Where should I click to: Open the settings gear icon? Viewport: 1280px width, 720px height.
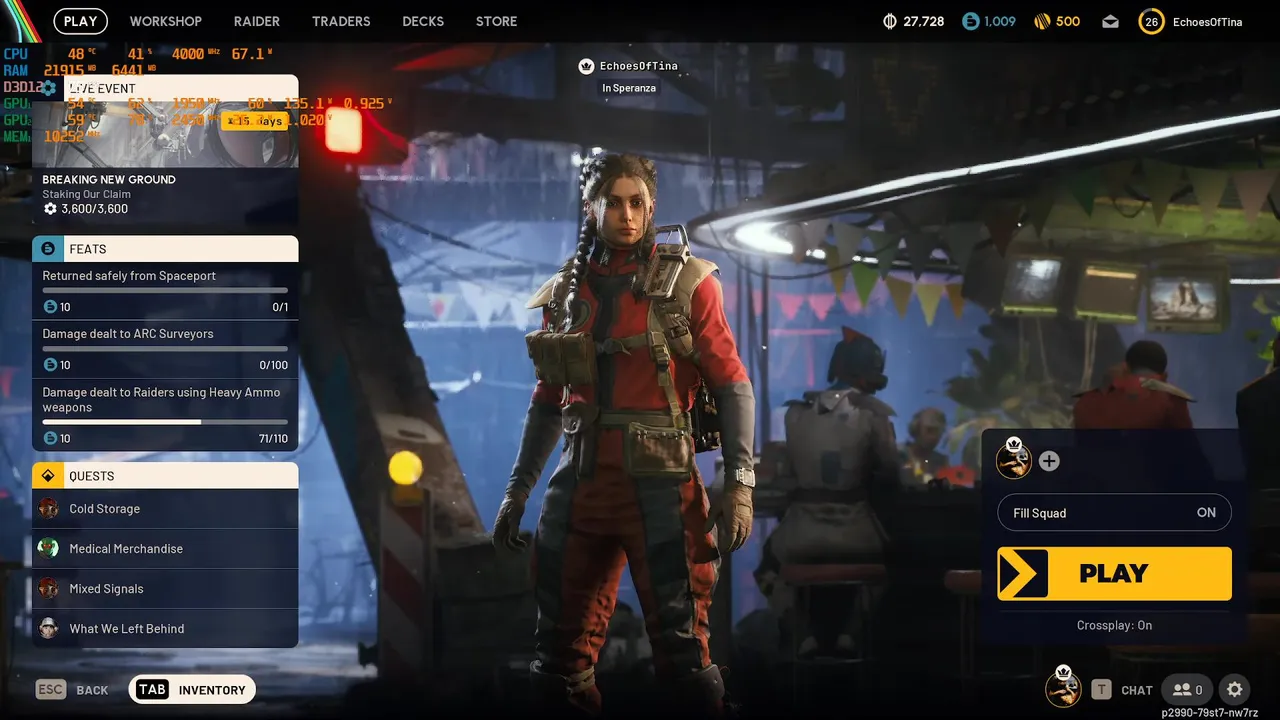pyautogui.click(x=1235, y=689)
